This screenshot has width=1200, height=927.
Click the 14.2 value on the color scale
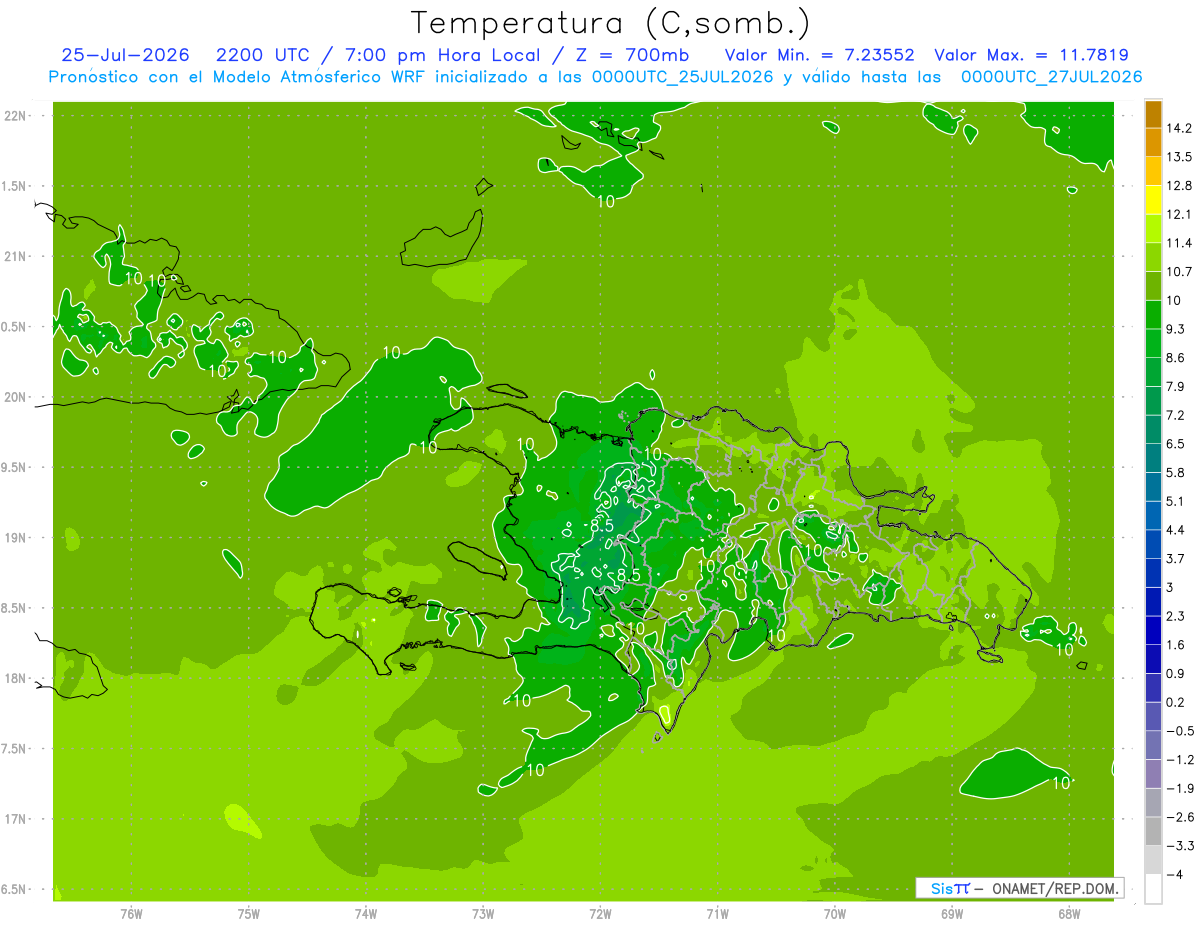coord(1180,128)
